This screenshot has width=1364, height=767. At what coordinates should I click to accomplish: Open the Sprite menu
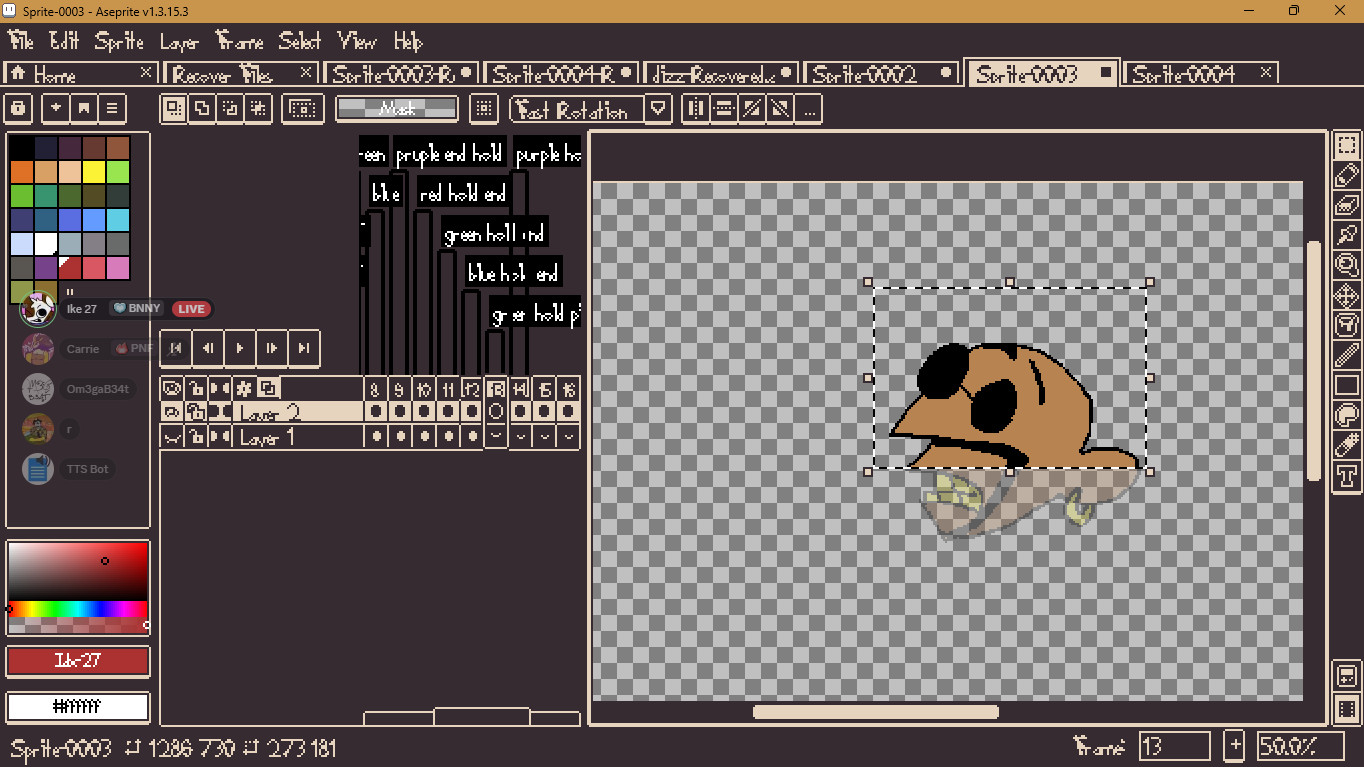(119, 41)
